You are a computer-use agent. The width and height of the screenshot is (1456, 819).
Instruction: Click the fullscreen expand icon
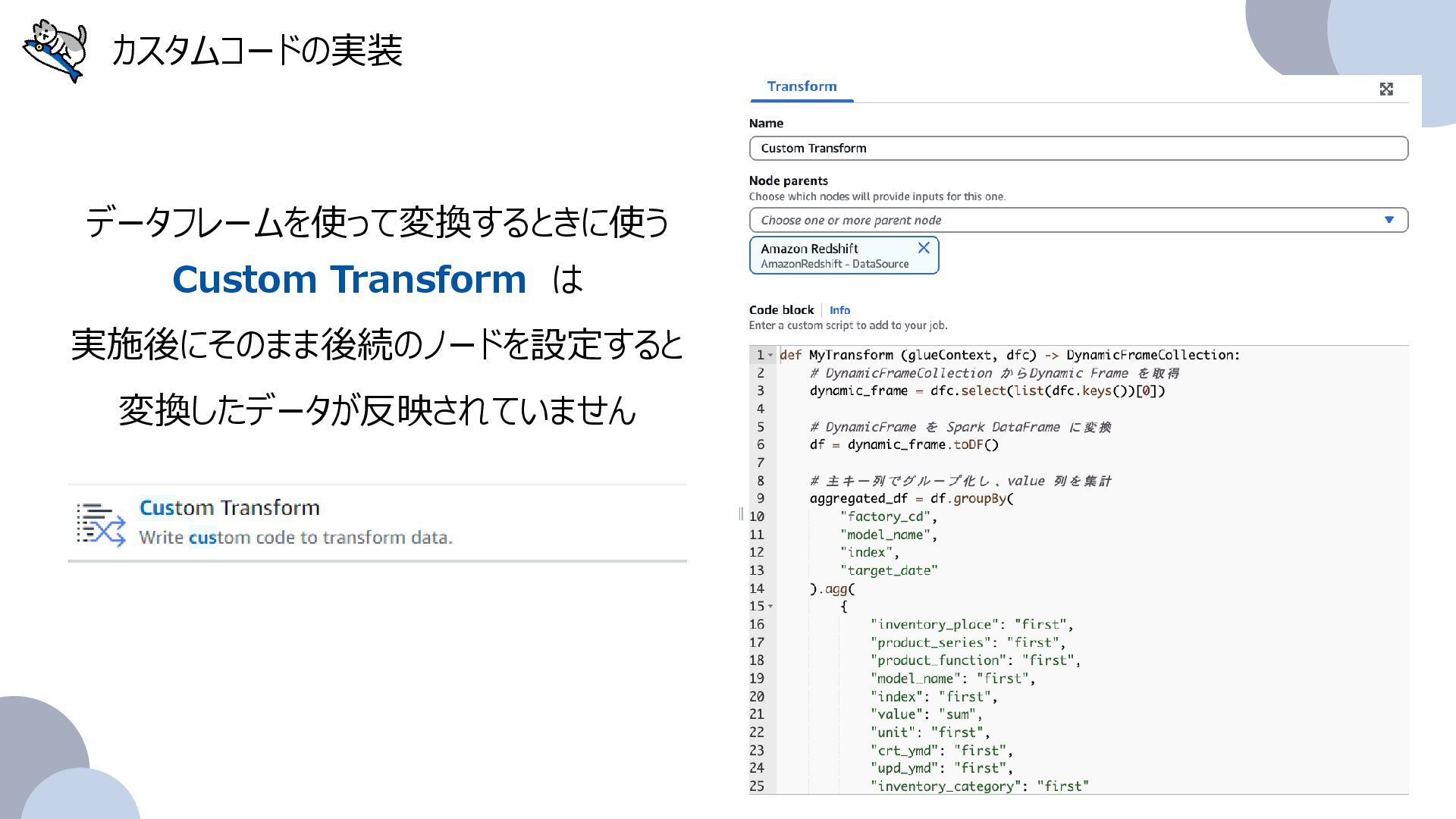point(1386,89)
